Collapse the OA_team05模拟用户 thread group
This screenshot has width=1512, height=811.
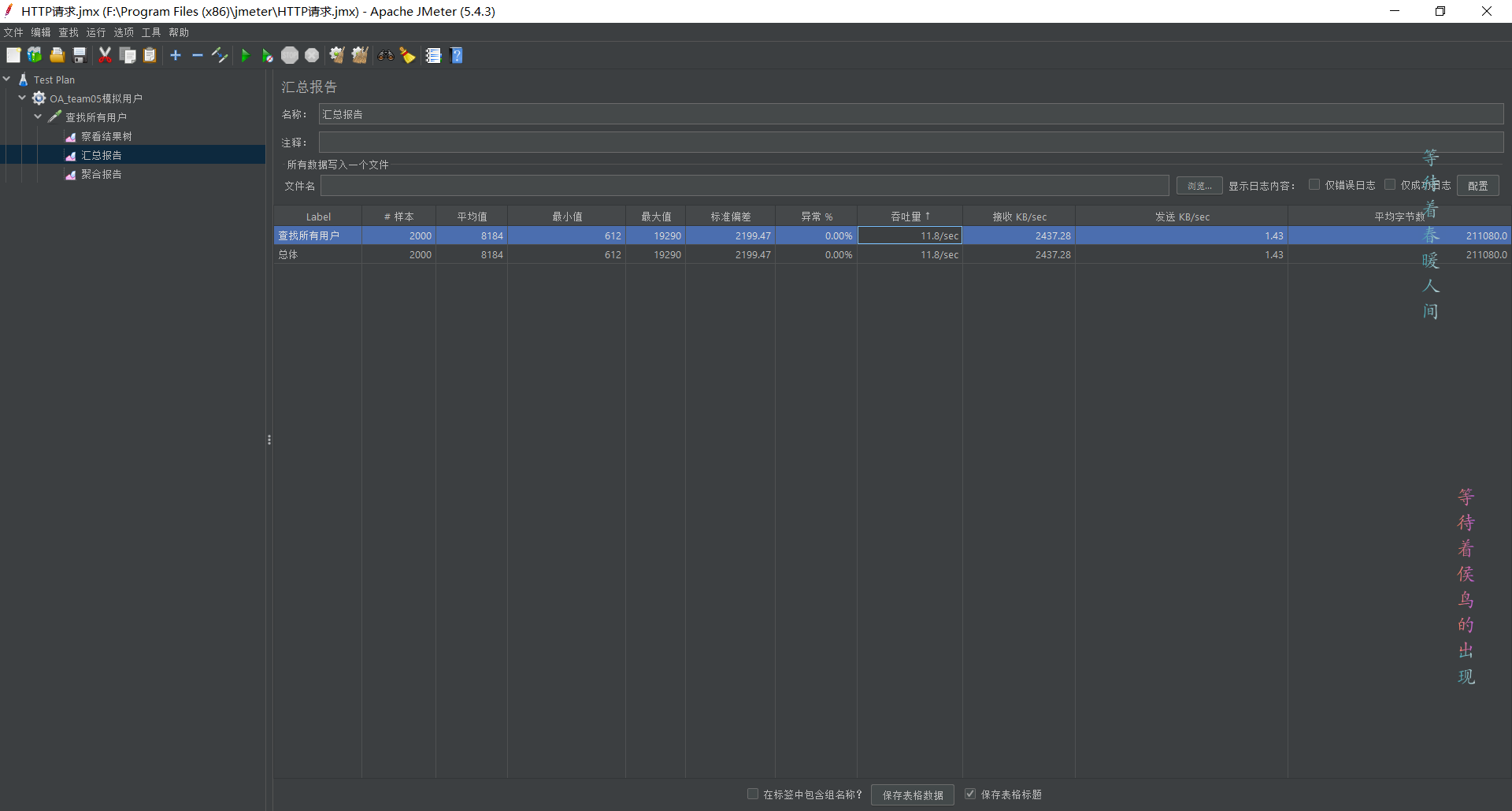(22, 98)
